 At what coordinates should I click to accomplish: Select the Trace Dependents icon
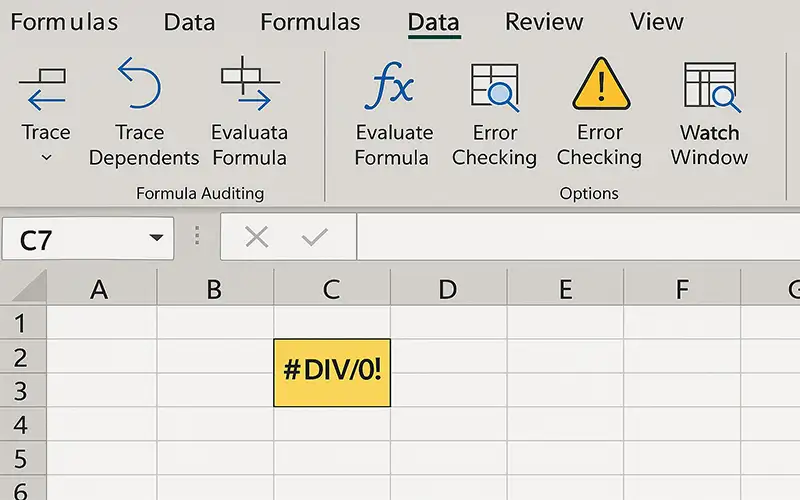139,85
